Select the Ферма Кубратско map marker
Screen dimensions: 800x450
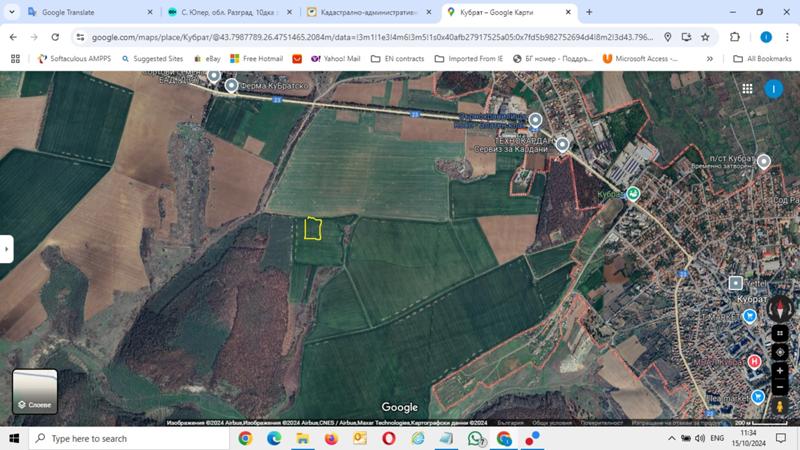231,85
